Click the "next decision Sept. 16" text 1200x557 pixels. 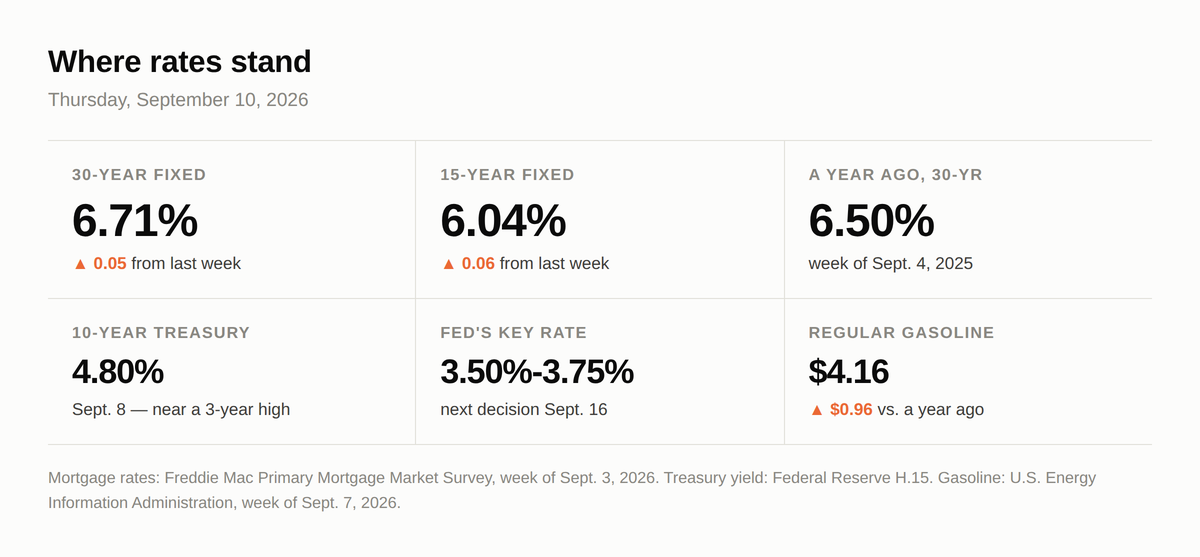524,410
